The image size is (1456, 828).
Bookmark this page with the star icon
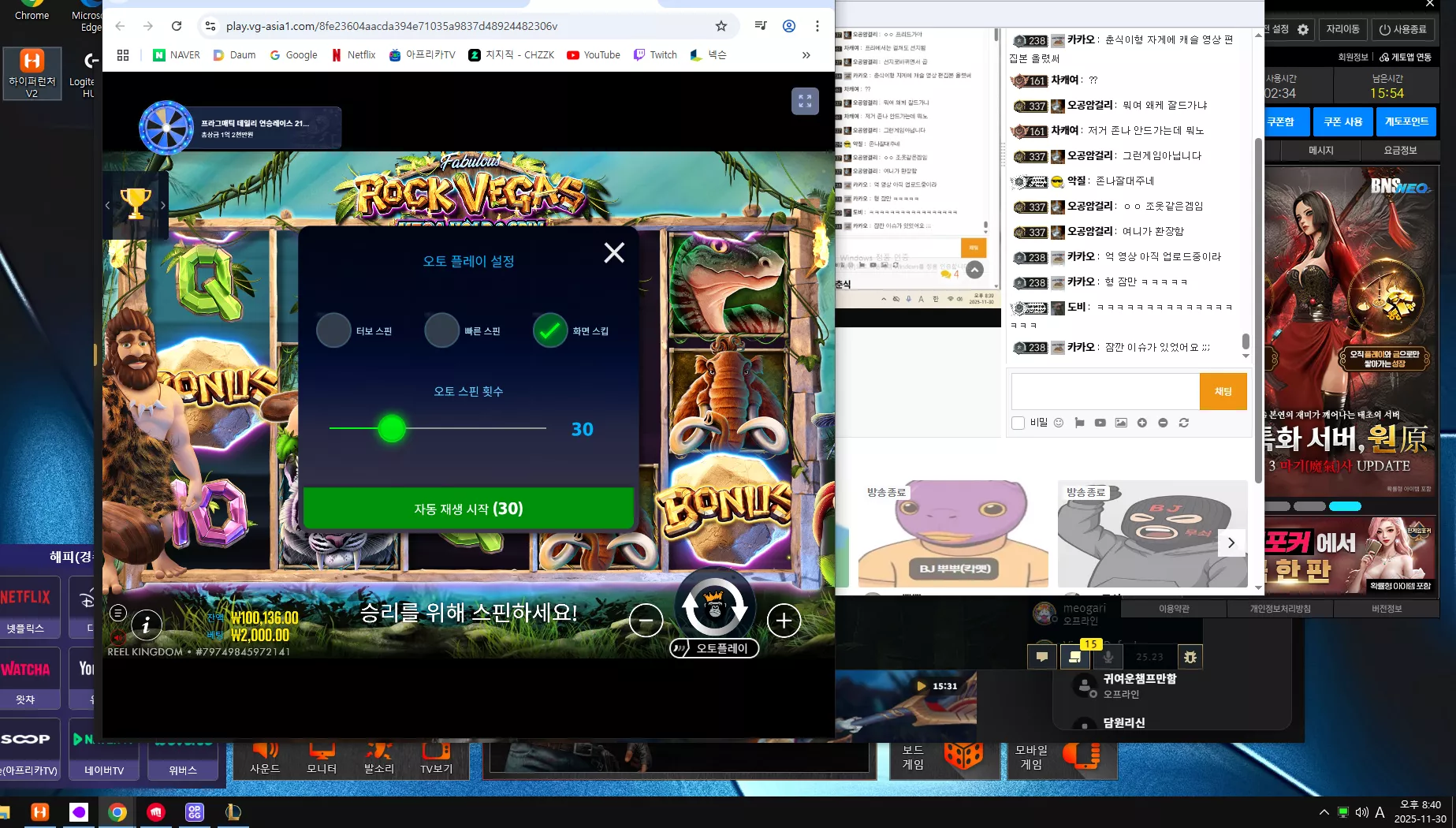(721, 26)
